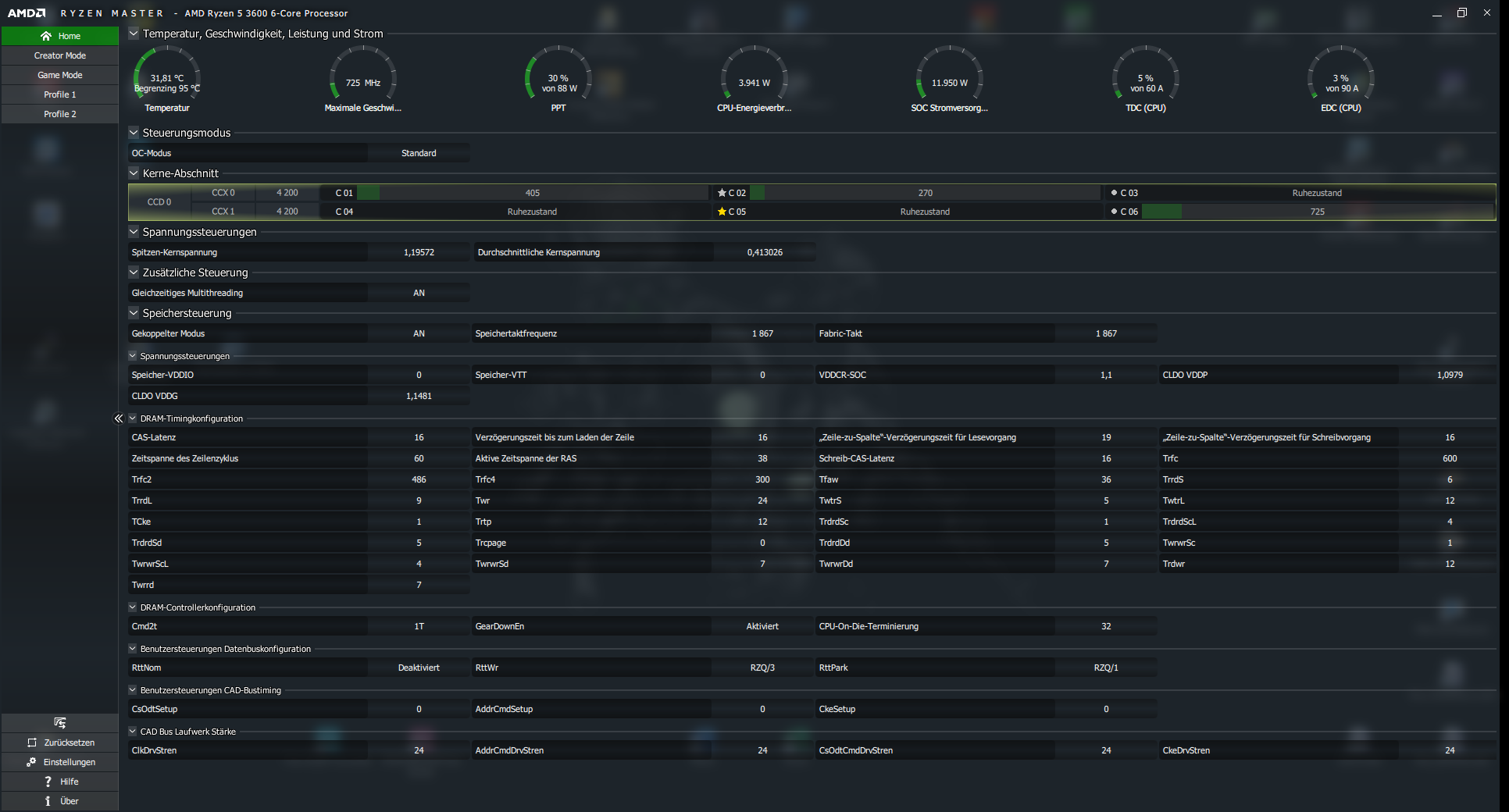
Task: Open Einstellungen
Action: coord(60,762)
